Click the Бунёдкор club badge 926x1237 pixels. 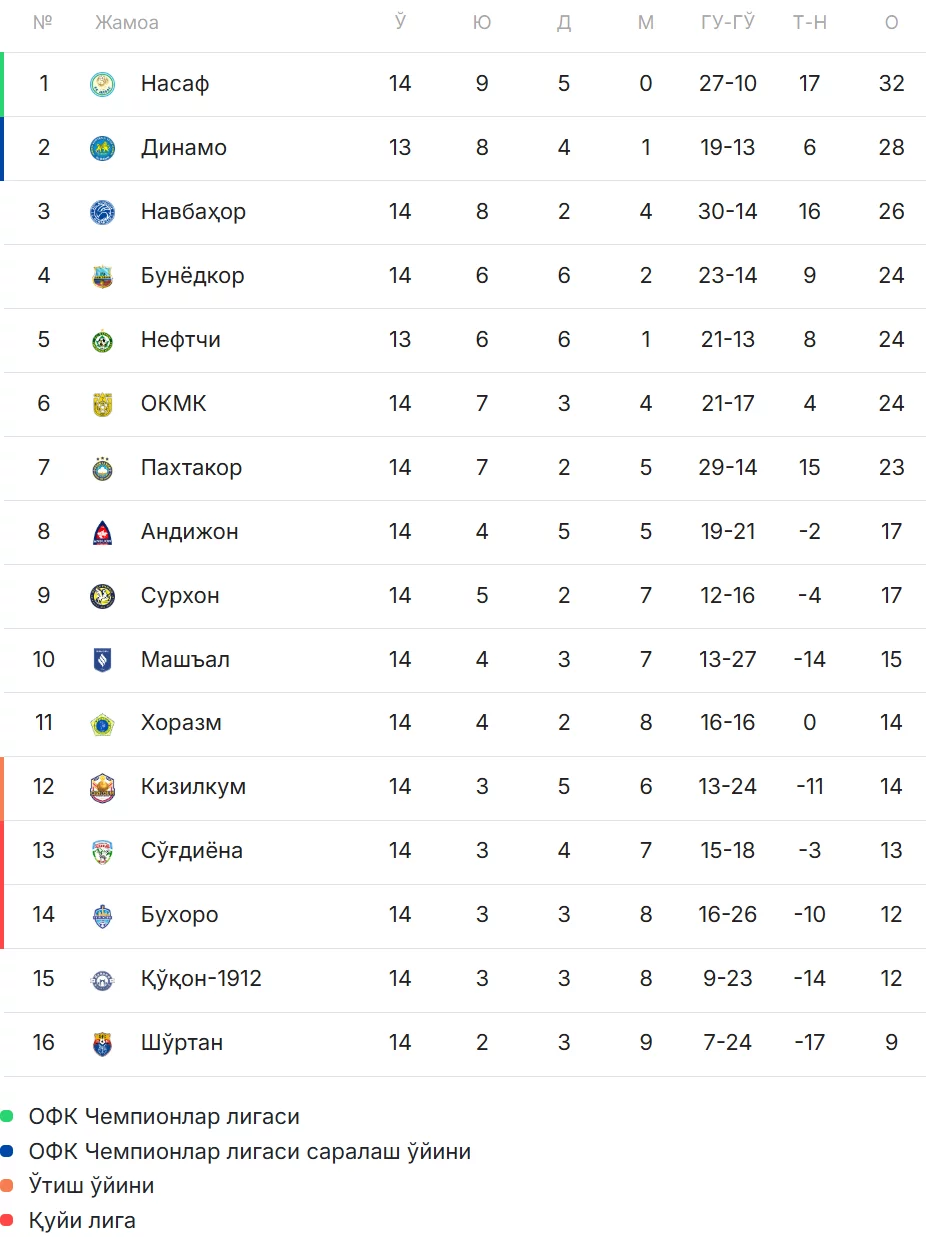click(102, 276)
